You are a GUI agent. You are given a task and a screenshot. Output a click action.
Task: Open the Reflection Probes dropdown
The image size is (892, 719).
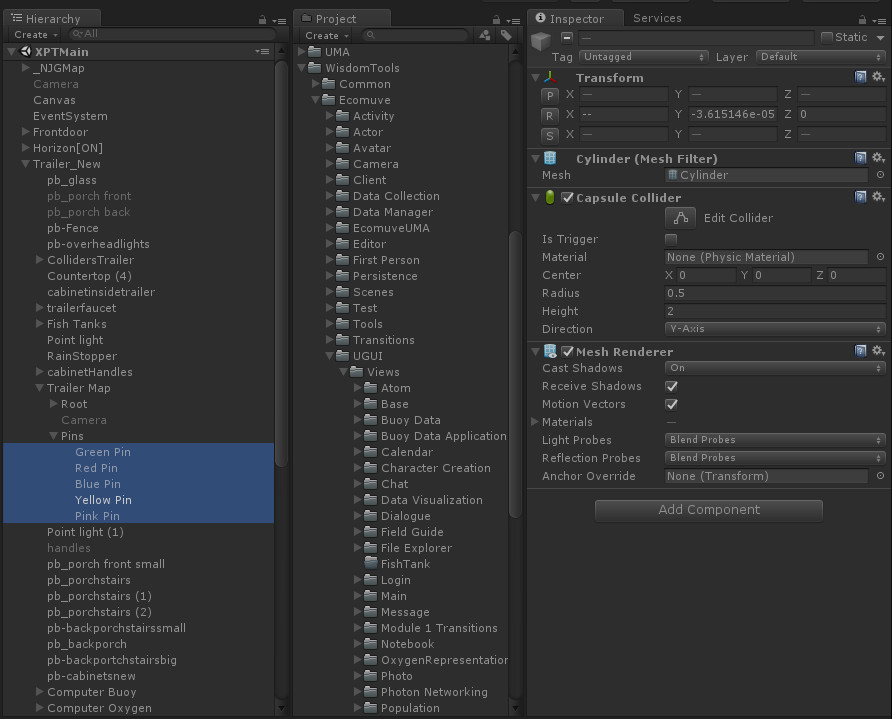(775, 458)
